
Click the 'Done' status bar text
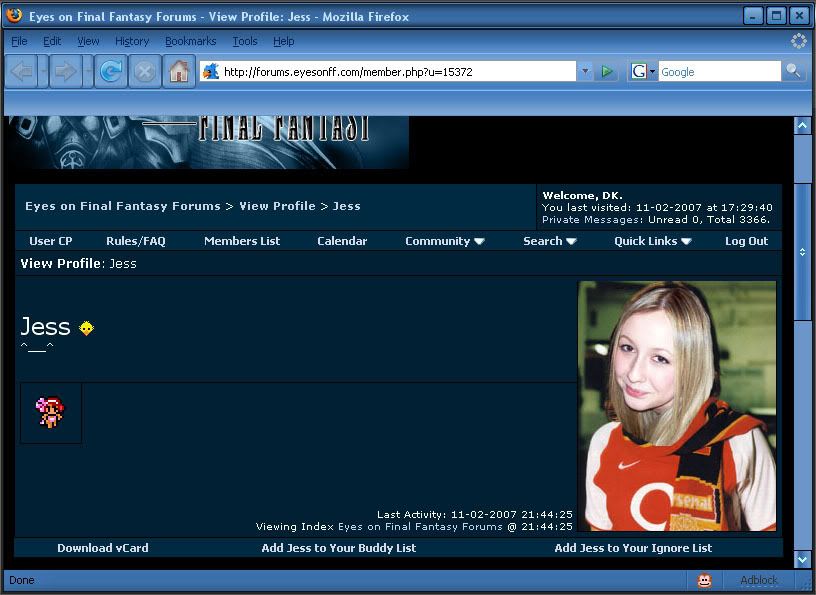pyautogui.click(x=22, y=580)
